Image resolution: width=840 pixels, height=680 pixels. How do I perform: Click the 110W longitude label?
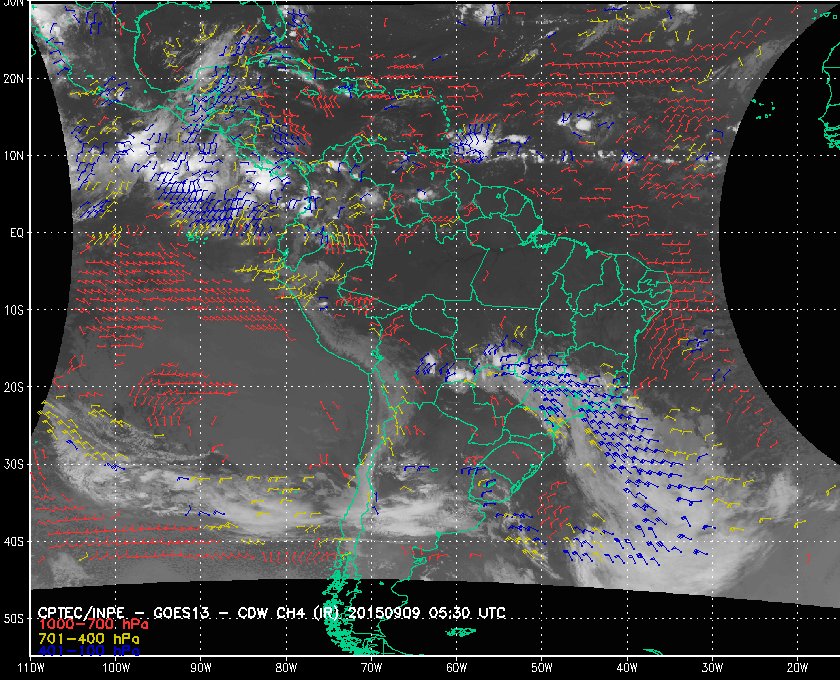(31, 668)
